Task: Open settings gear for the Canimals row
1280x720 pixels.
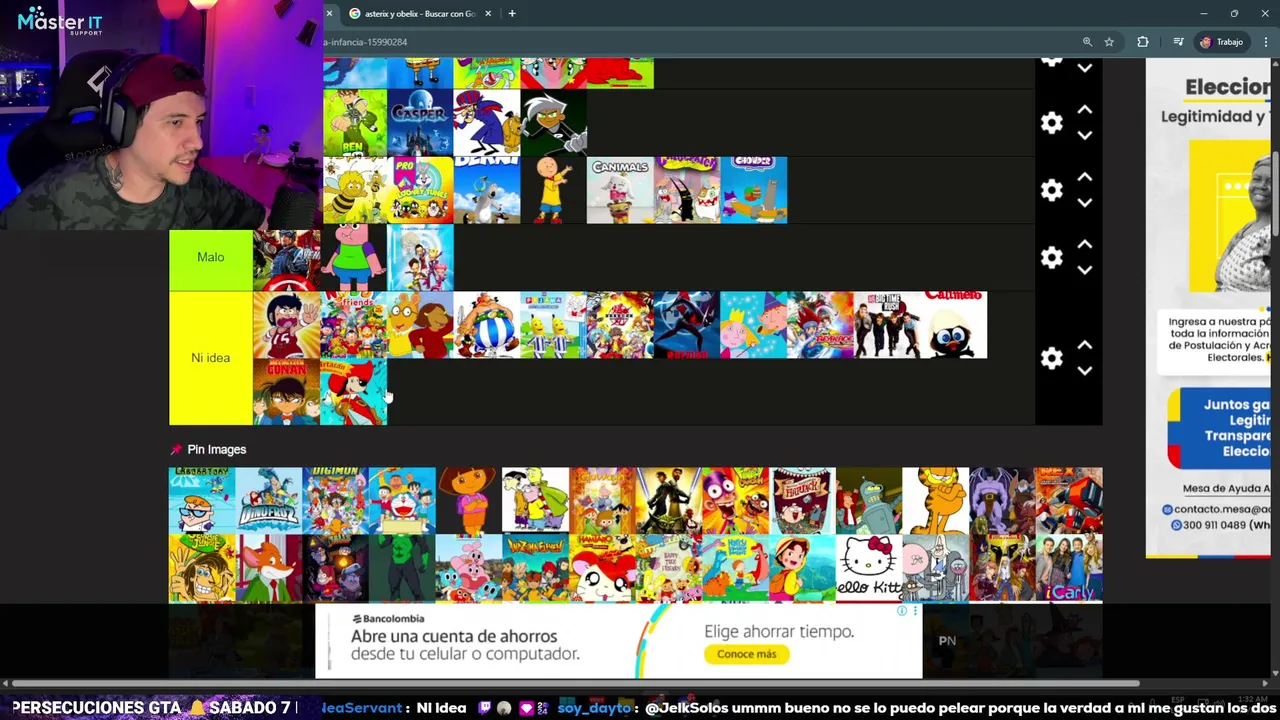Action: [x=1051, y=190]
